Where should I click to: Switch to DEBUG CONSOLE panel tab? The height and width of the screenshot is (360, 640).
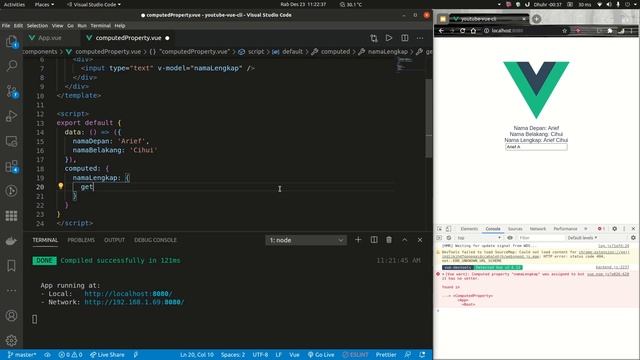(x=155, y=240)
